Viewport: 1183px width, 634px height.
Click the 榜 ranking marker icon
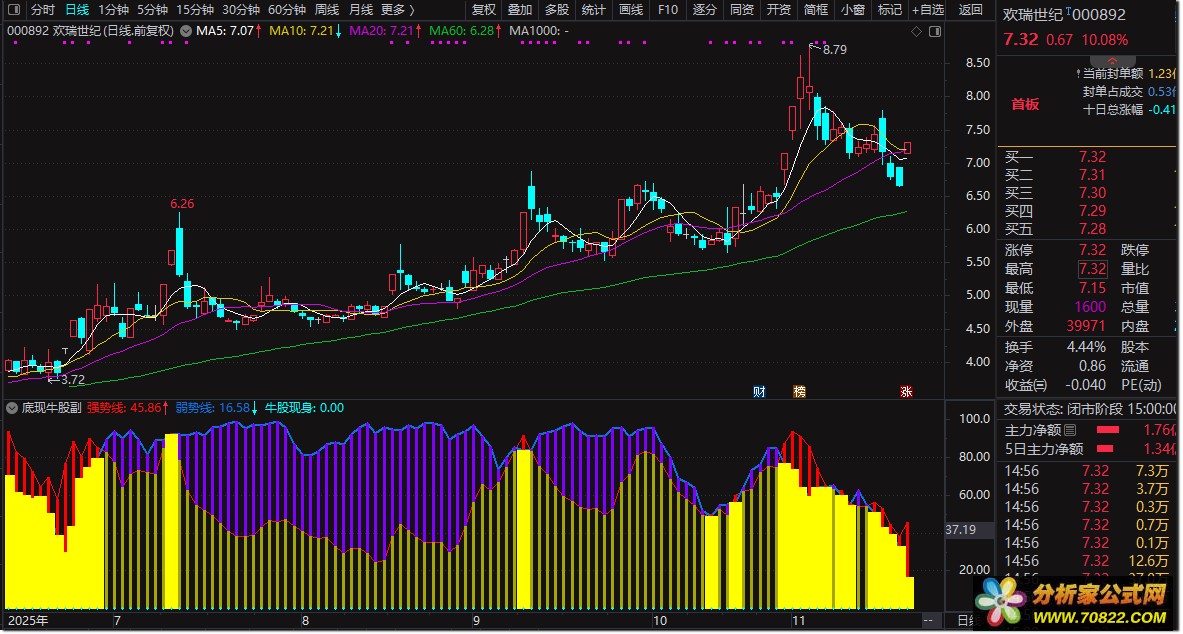pyautogui.click(x=799, y=391)
